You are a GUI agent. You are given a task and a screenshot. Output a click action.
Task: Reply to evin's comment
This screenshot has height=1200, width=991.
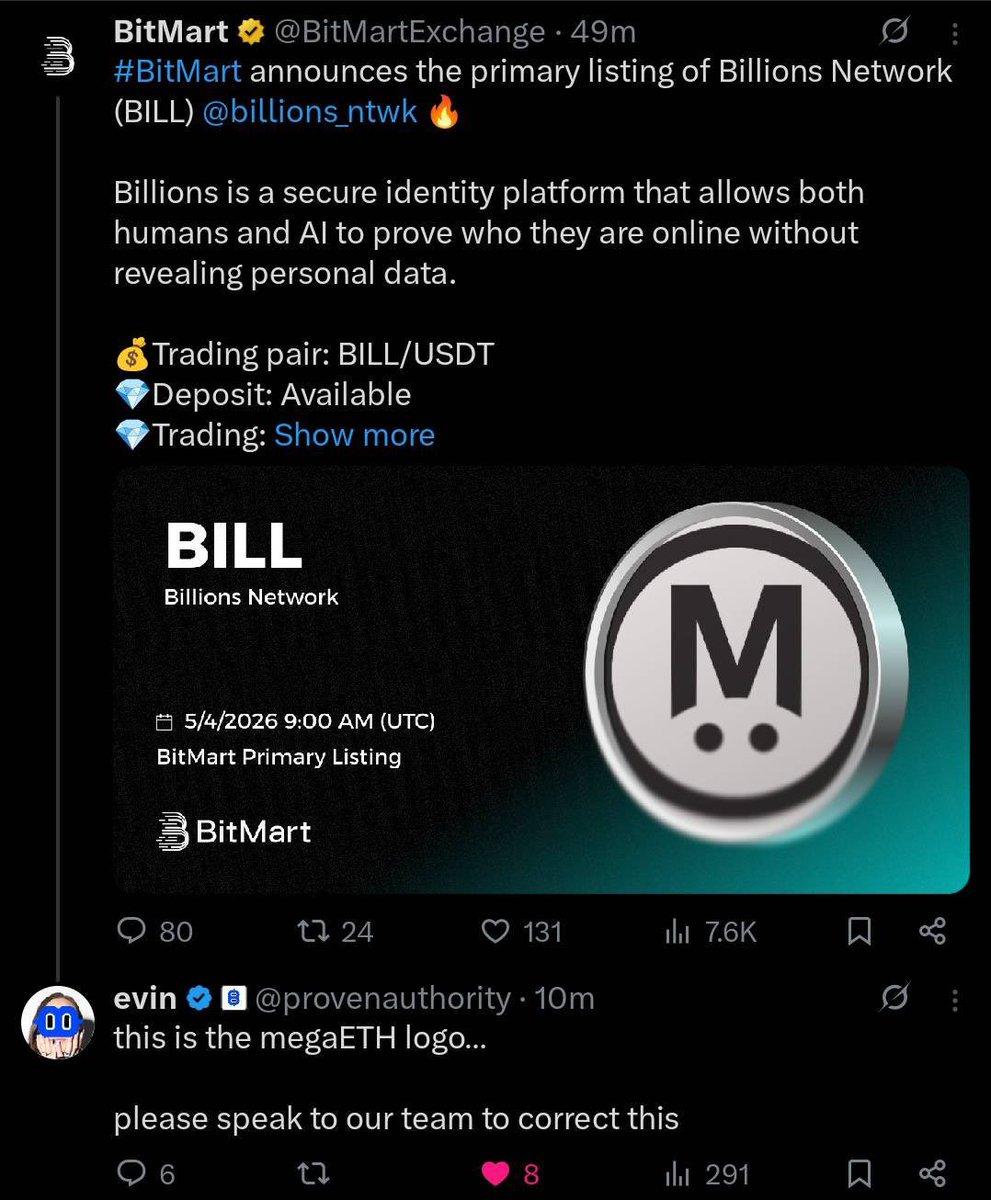(145, 1173)
